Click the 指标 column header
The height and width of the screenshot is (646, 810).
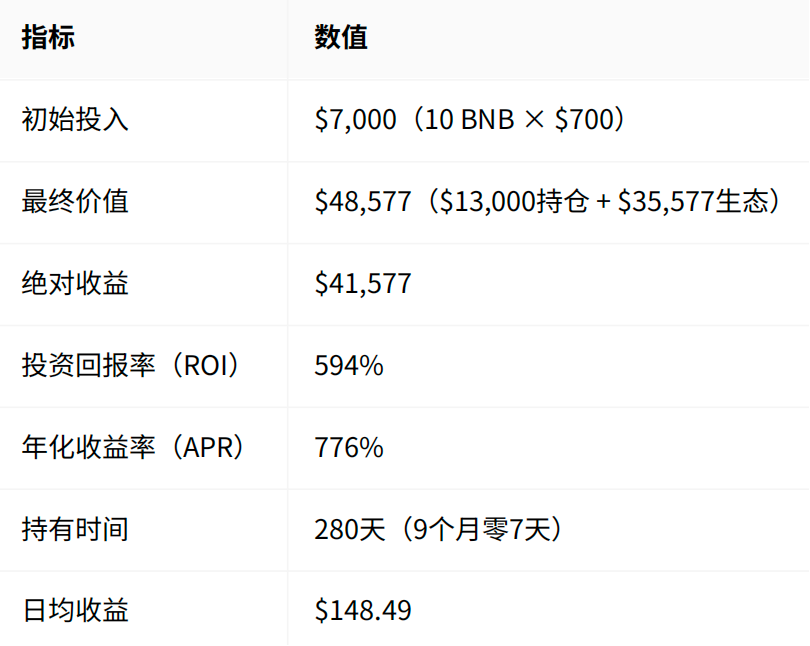coord(48,38)
